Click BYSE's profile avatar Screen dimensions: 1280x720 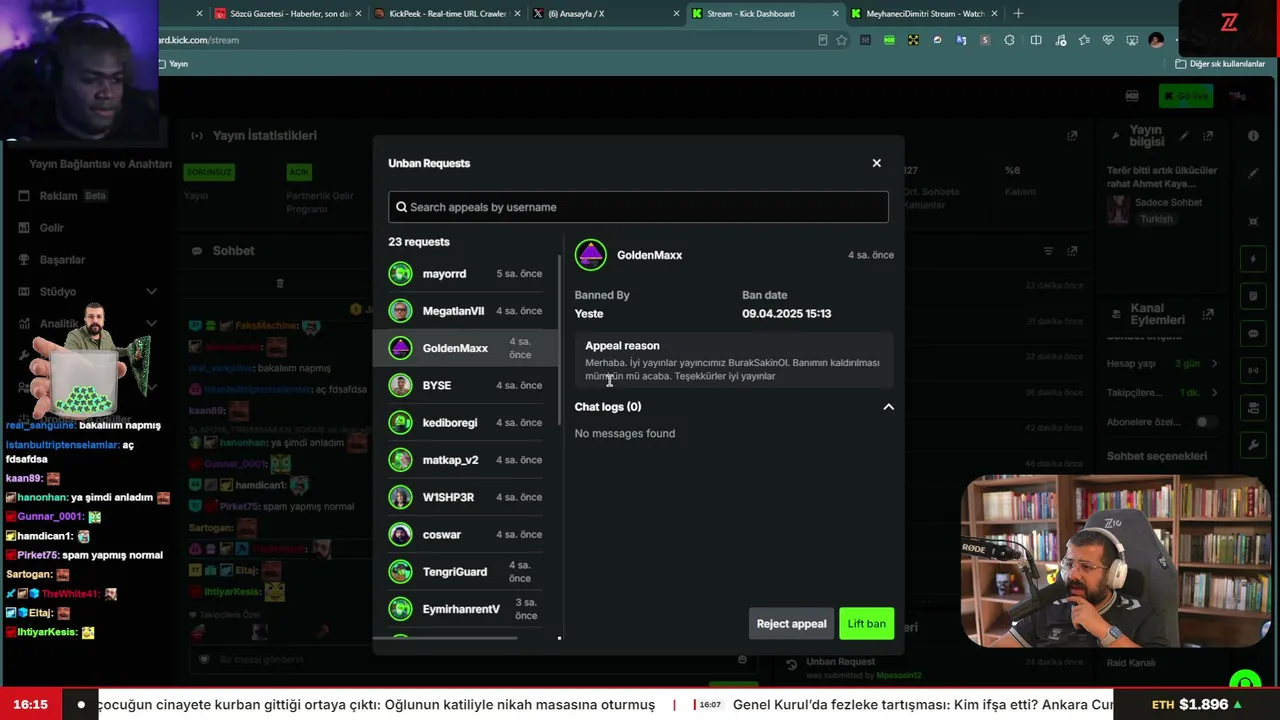400,385
